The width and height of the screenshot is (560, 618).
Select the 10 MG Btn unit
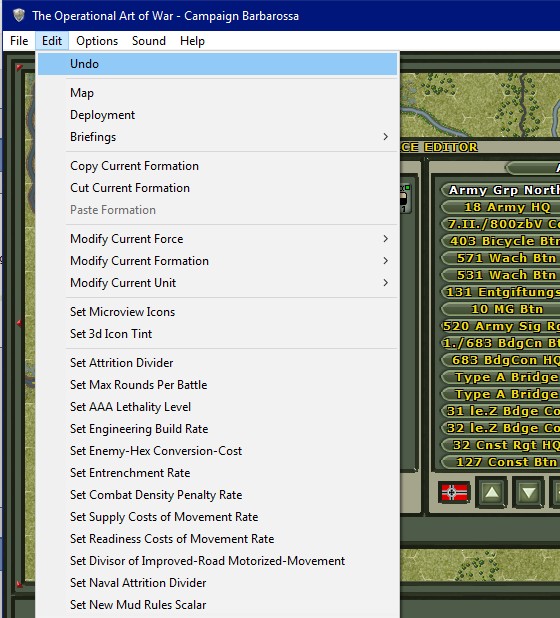point(507,309)
